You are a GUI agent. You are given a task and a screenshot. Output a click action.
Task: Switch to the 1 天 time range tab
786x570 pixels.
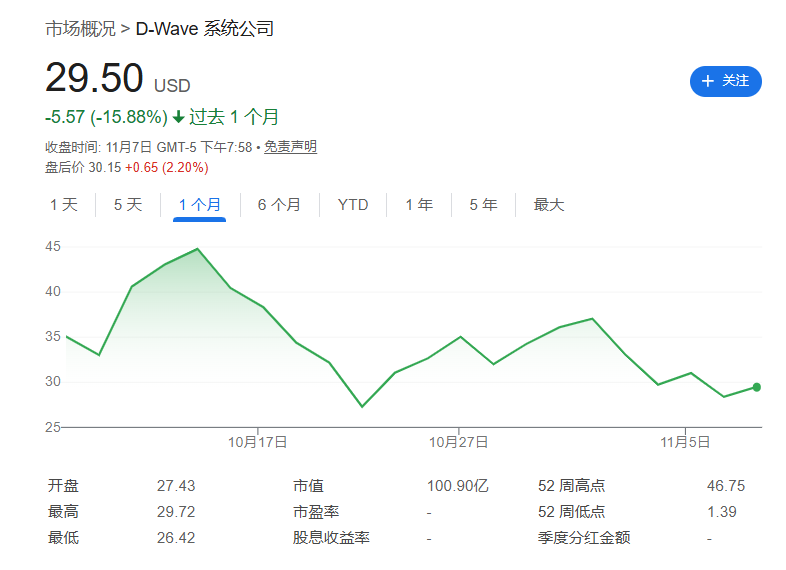pyautogui.click(x=64, y=205)
